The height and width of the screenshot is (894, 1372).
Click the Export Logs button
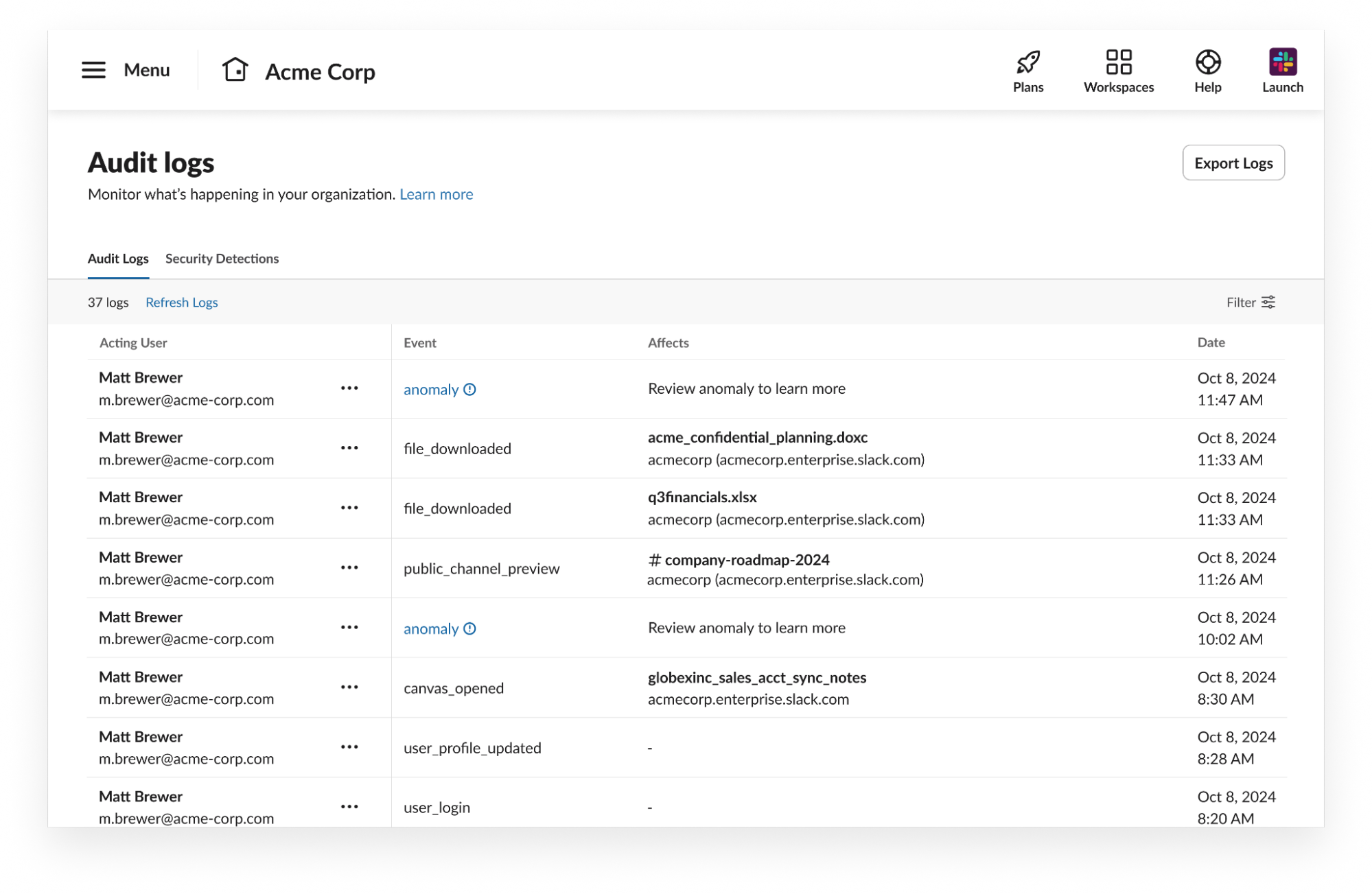pos(1233,163)
